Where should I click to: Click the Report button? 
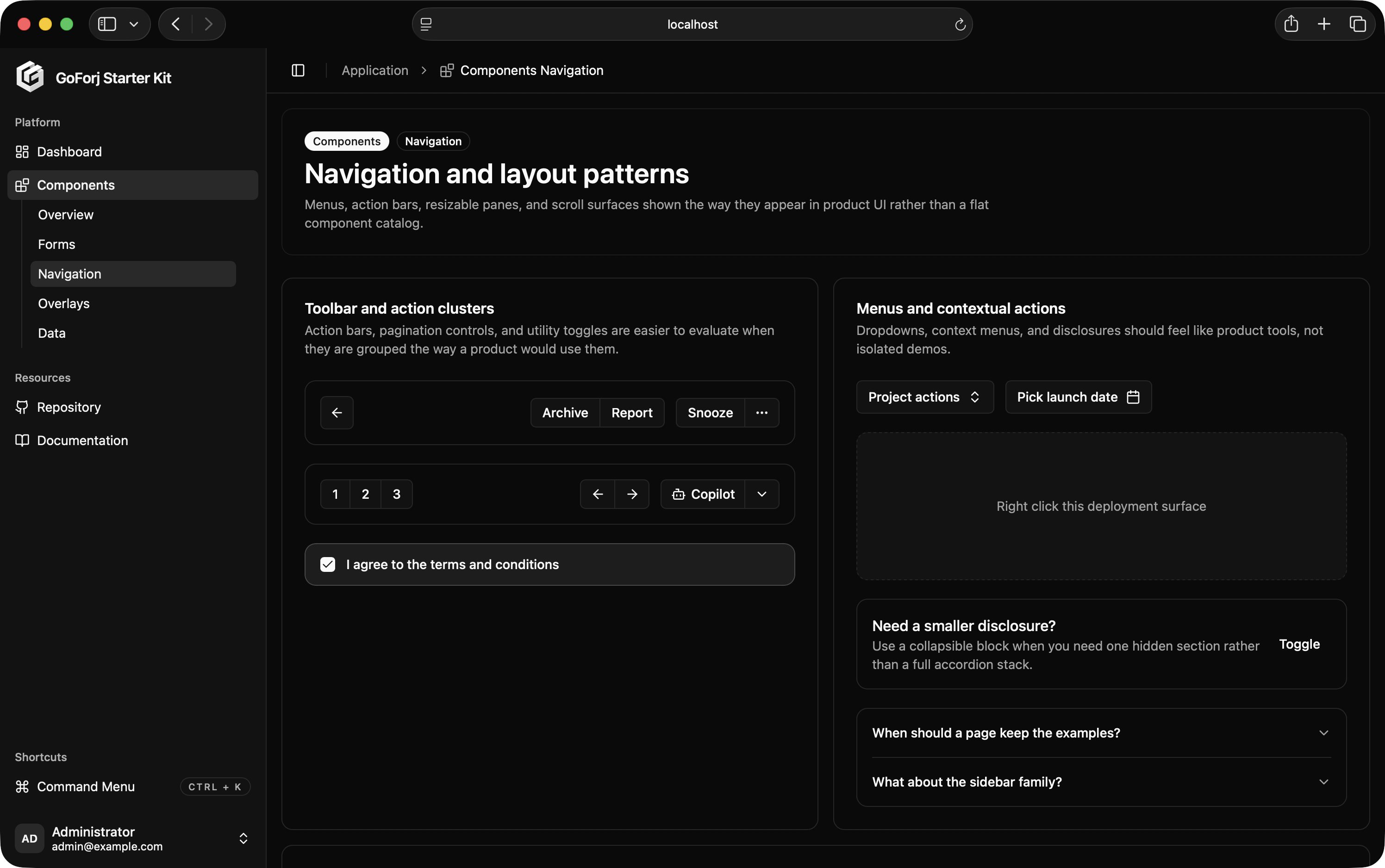[632, 413]
